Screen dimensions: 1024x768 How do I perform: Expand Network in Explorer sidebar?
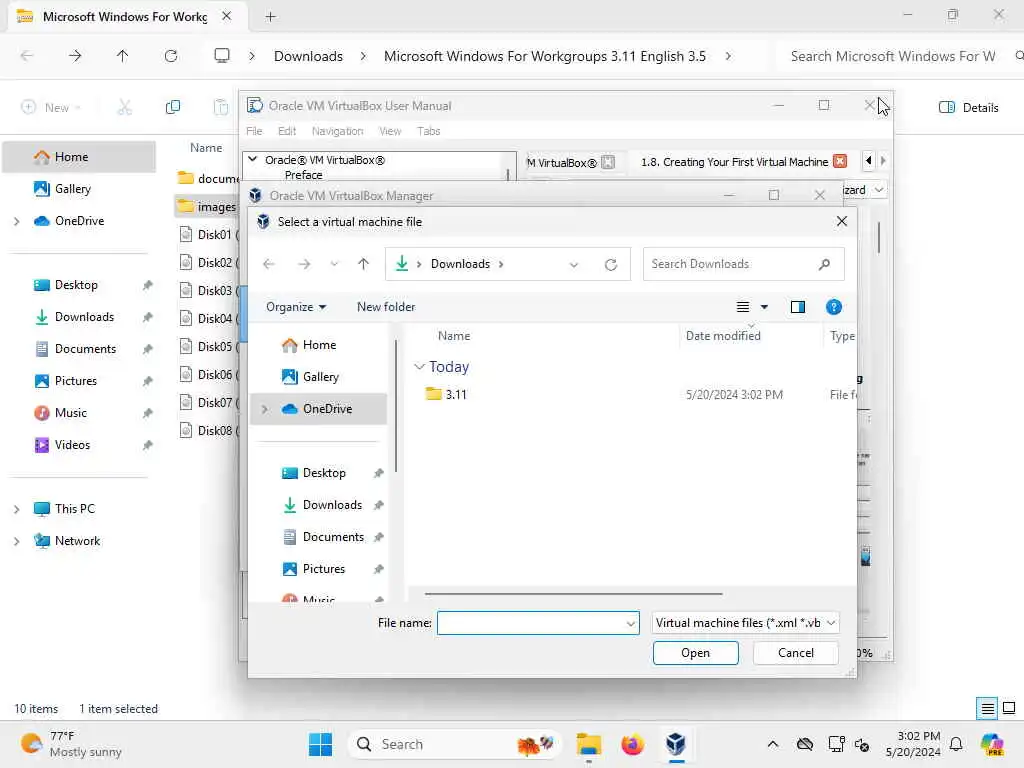pyautogui.click(x=17, y=541)
